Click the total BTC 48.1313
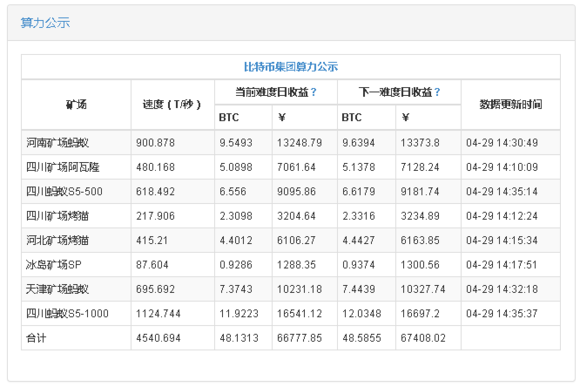 click(x=239, y=338)
